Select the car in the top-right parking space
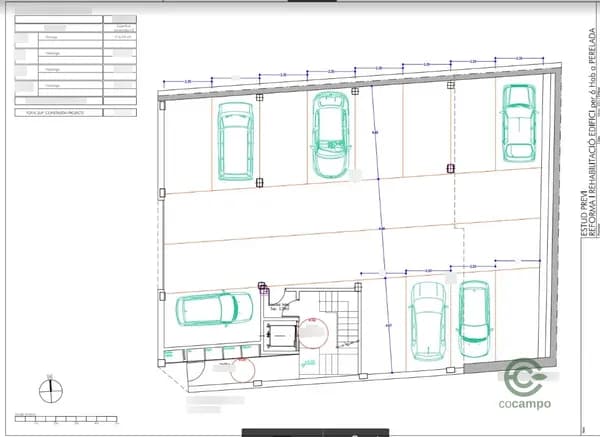The image size is (600, 437). [x=519, y=121]
